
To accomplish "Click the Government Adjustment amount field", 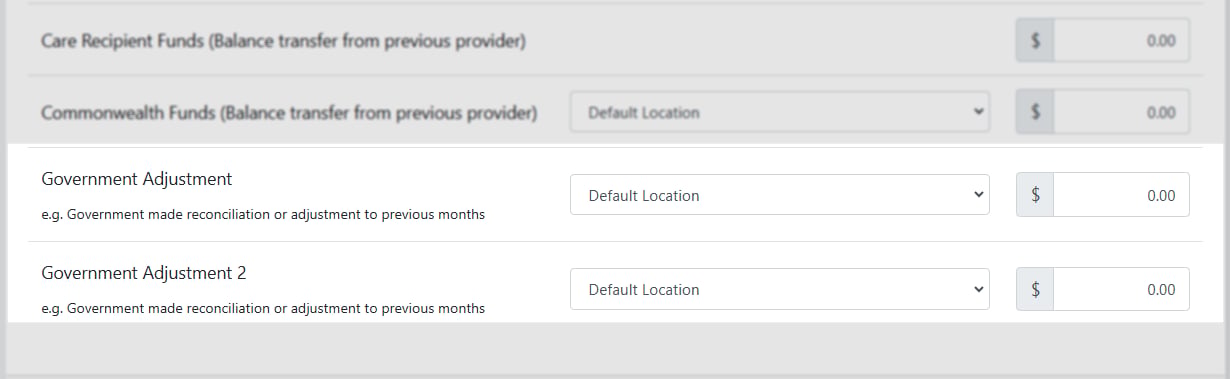I will 1121,195.
